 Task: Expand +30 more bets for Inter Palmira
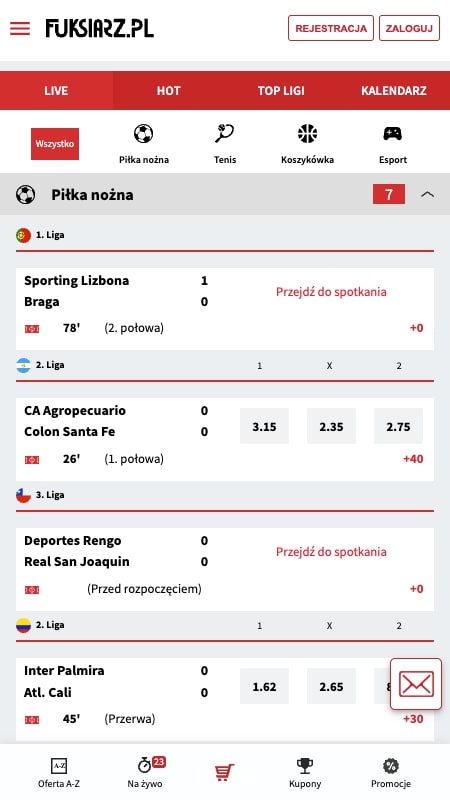(413, 719)
